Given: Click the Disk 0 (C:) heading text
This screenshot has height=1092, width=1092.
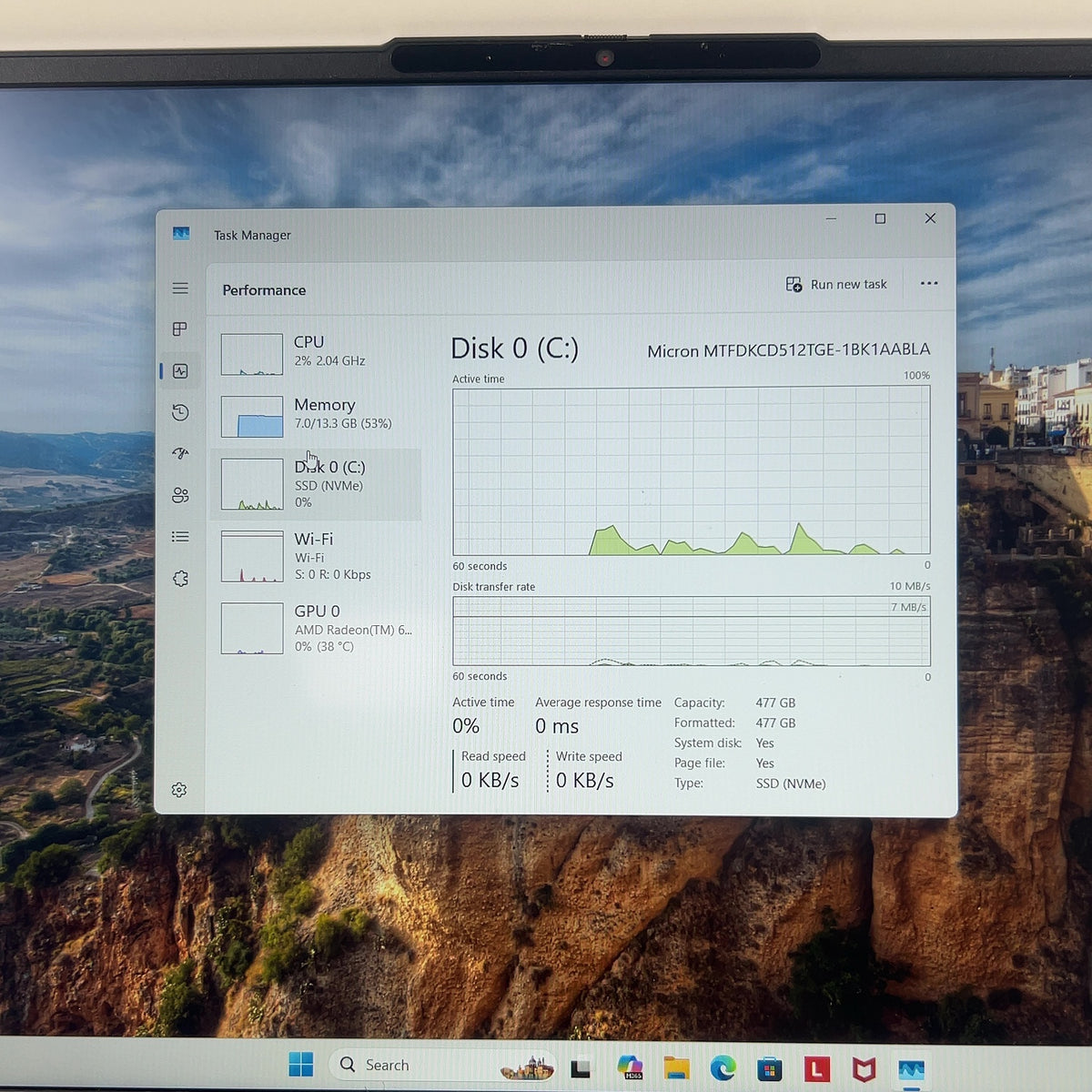Looking at the screenshot, I should pyautogui.click(x=515, y=349).
